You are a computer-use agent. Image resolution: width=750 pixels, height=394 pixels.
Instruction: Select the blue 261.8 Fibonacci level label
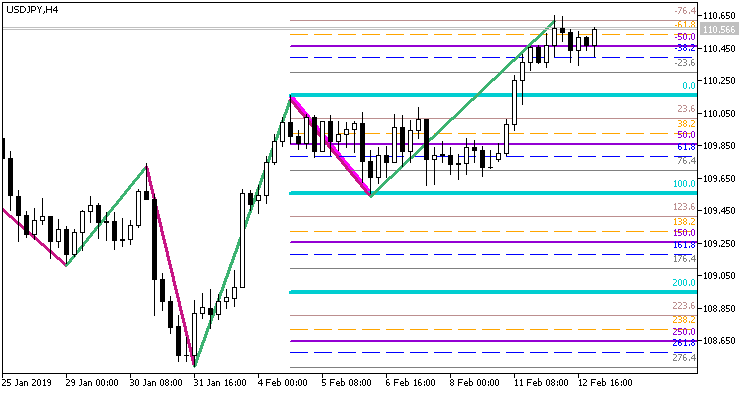click(x=684, y=343)
